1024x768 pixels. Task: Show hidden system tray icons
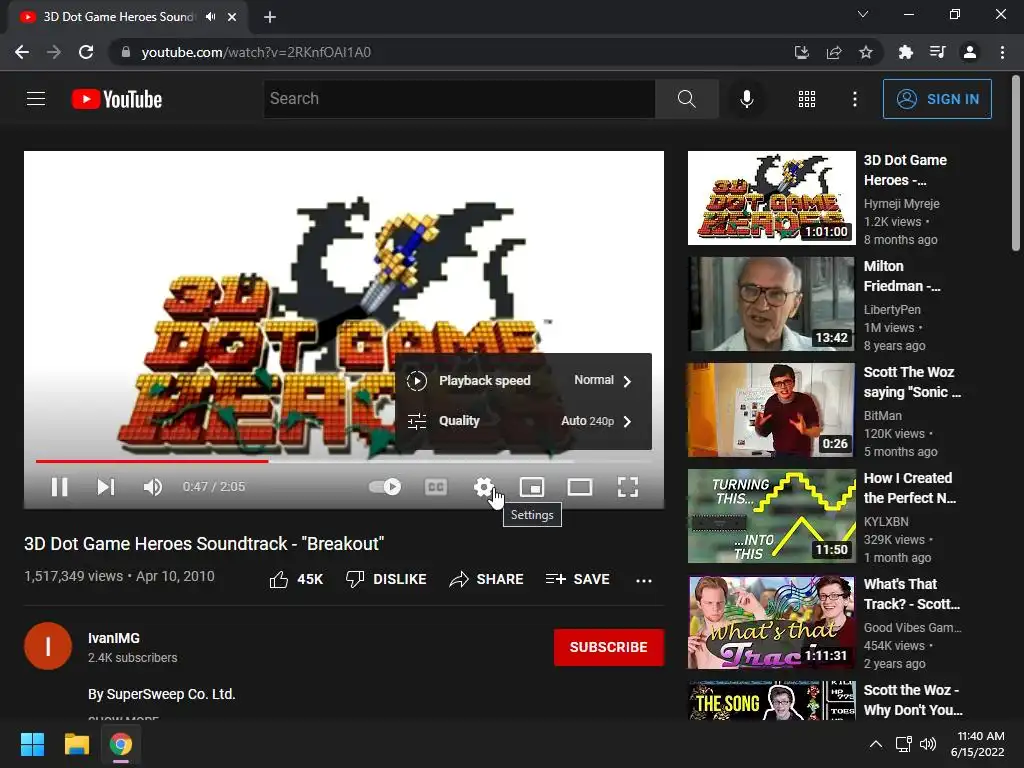pos(876,744)
